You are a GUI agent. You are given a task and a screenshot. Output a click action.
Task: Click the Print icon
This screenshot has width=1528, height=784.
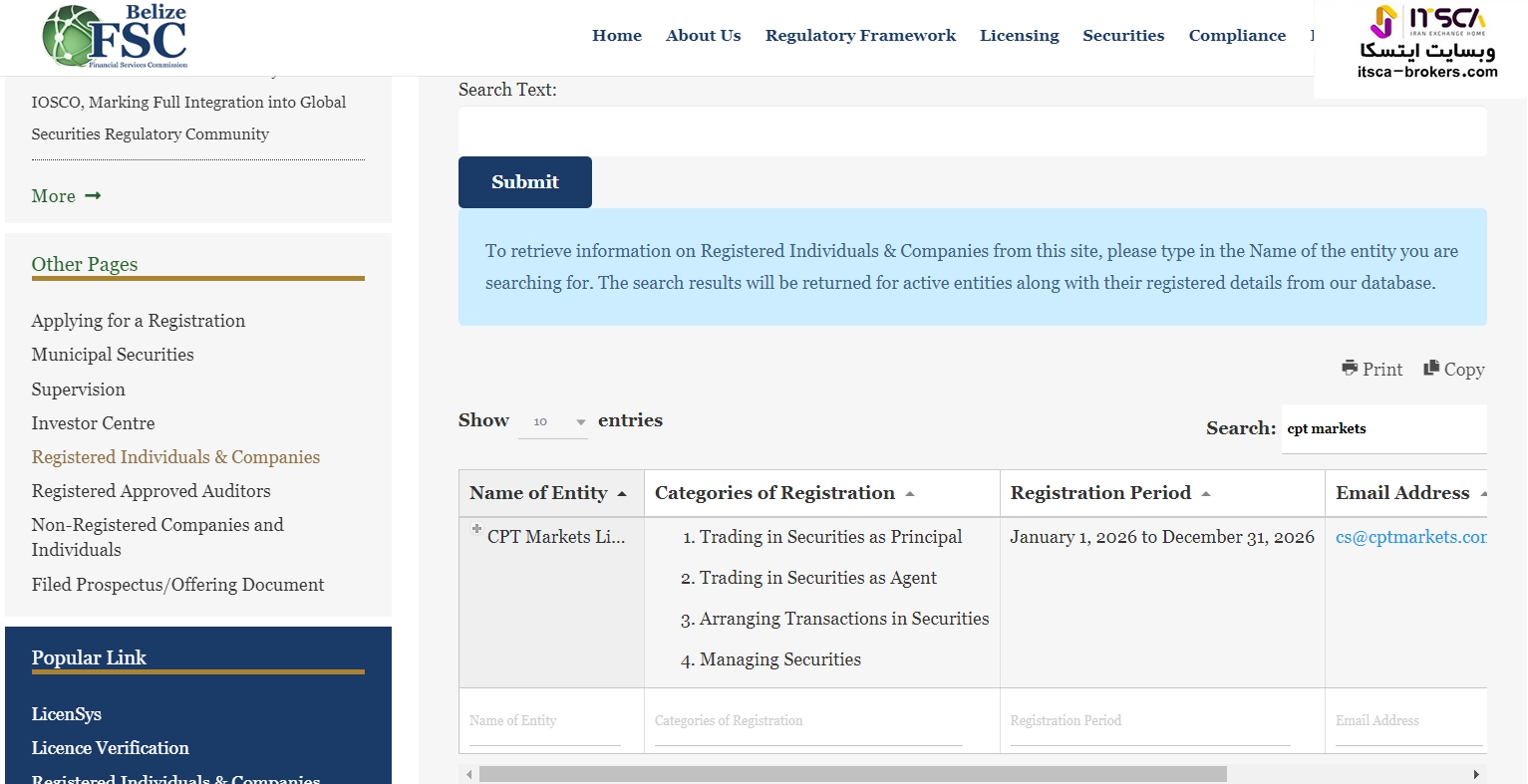pyautogui.click(x=1350, y=368)
